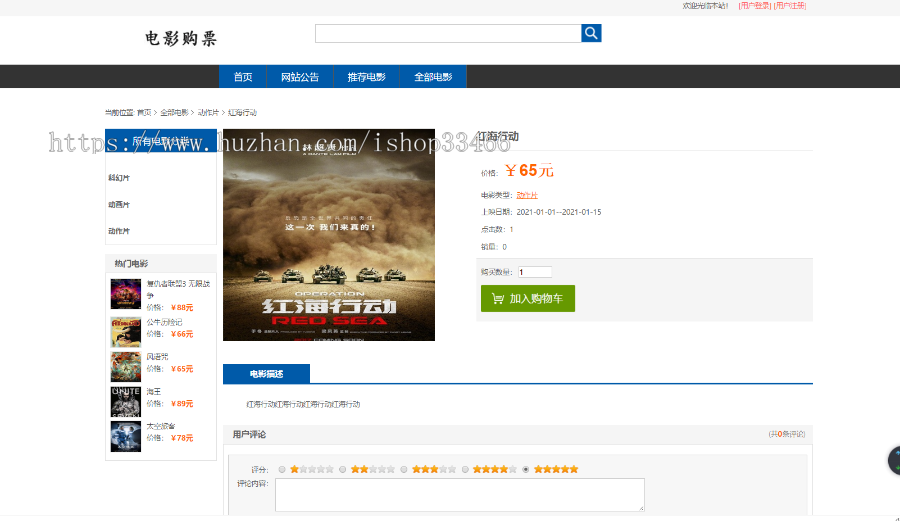Image resolution: width=900 pixels, height=521 pixels.
Task: Click the 海王 poster thumbnail
Action: click(x=126, y=402)
